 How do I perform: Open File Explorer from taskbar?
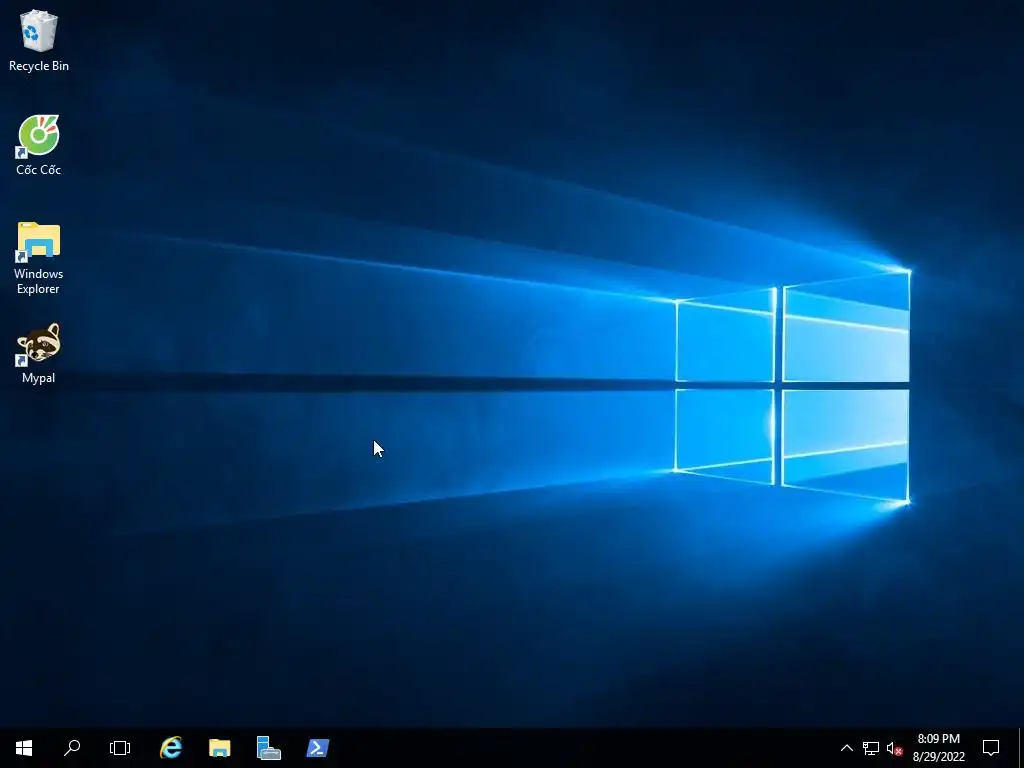coord(219,748)
